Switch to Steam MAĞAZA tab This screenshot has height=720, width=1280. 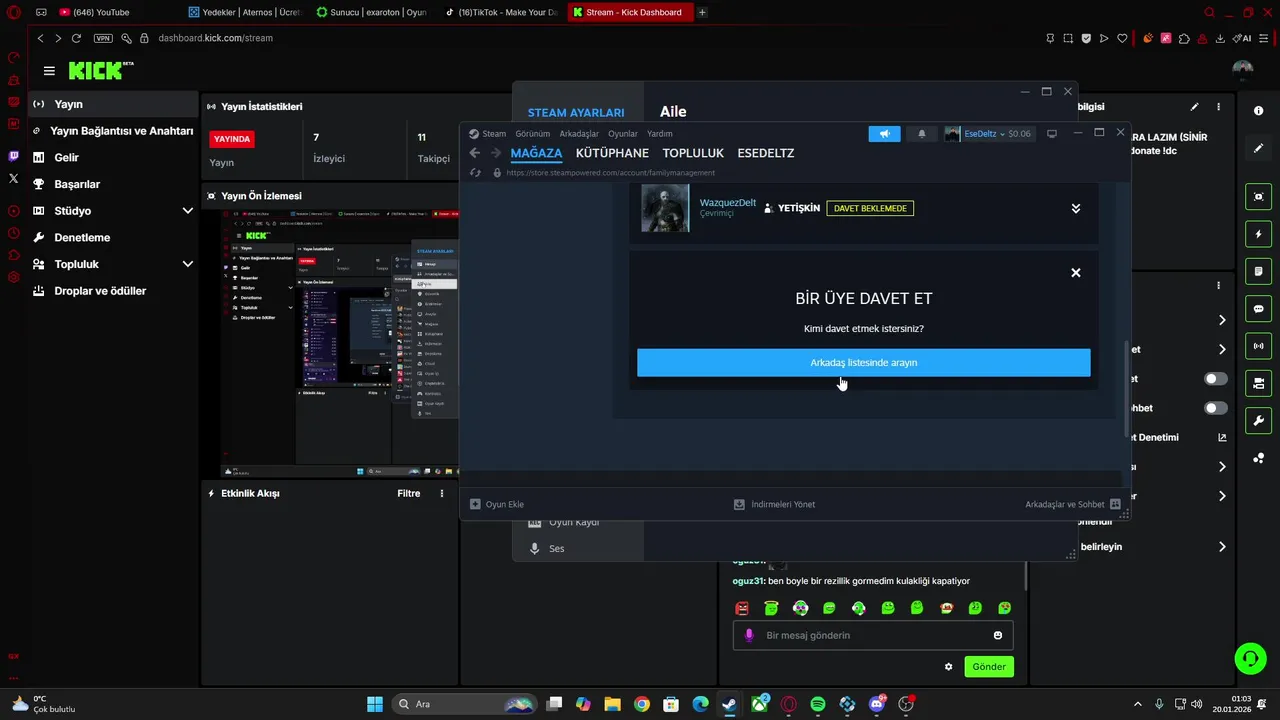tap(536, 153)
